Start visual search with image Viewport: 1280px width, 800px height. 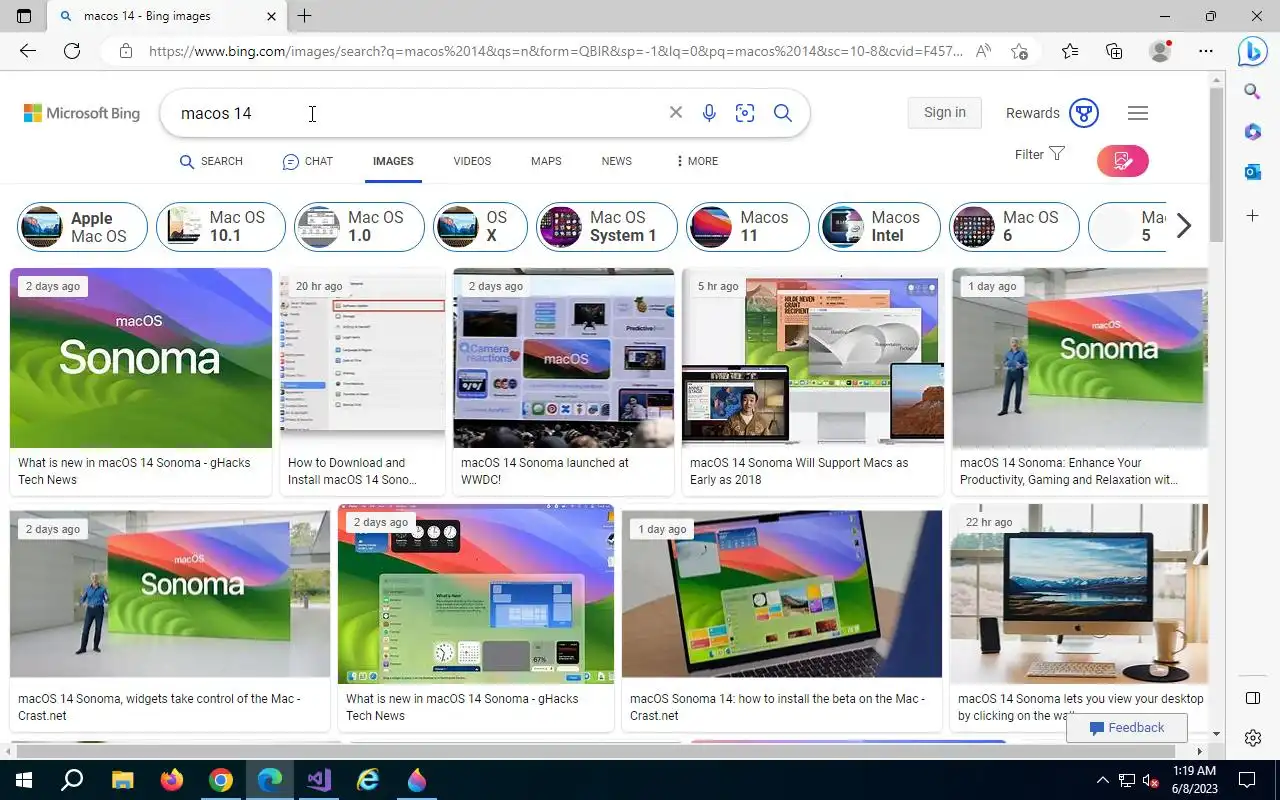pos(745,113)
